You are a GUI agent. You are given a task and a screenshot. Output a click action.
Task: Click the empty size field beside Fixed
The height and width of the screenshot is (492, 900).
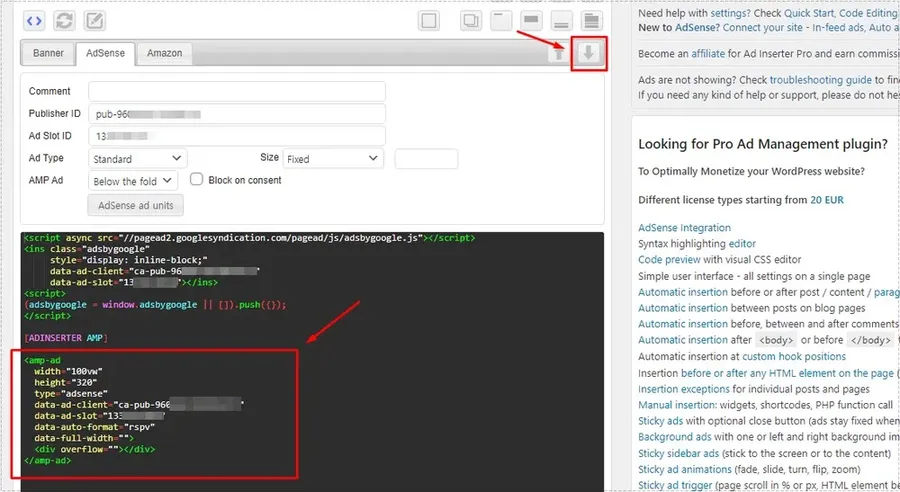(x=426, y=158)
